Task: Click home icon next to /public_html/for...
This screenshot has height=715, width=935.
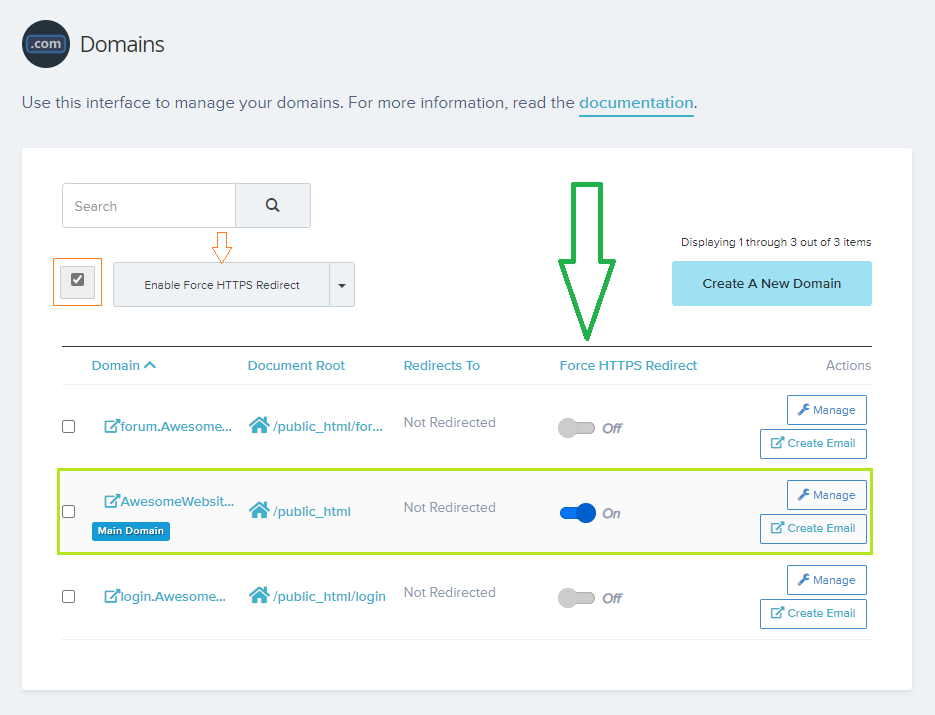Action: pyautogui.click(x=259, y=426)
